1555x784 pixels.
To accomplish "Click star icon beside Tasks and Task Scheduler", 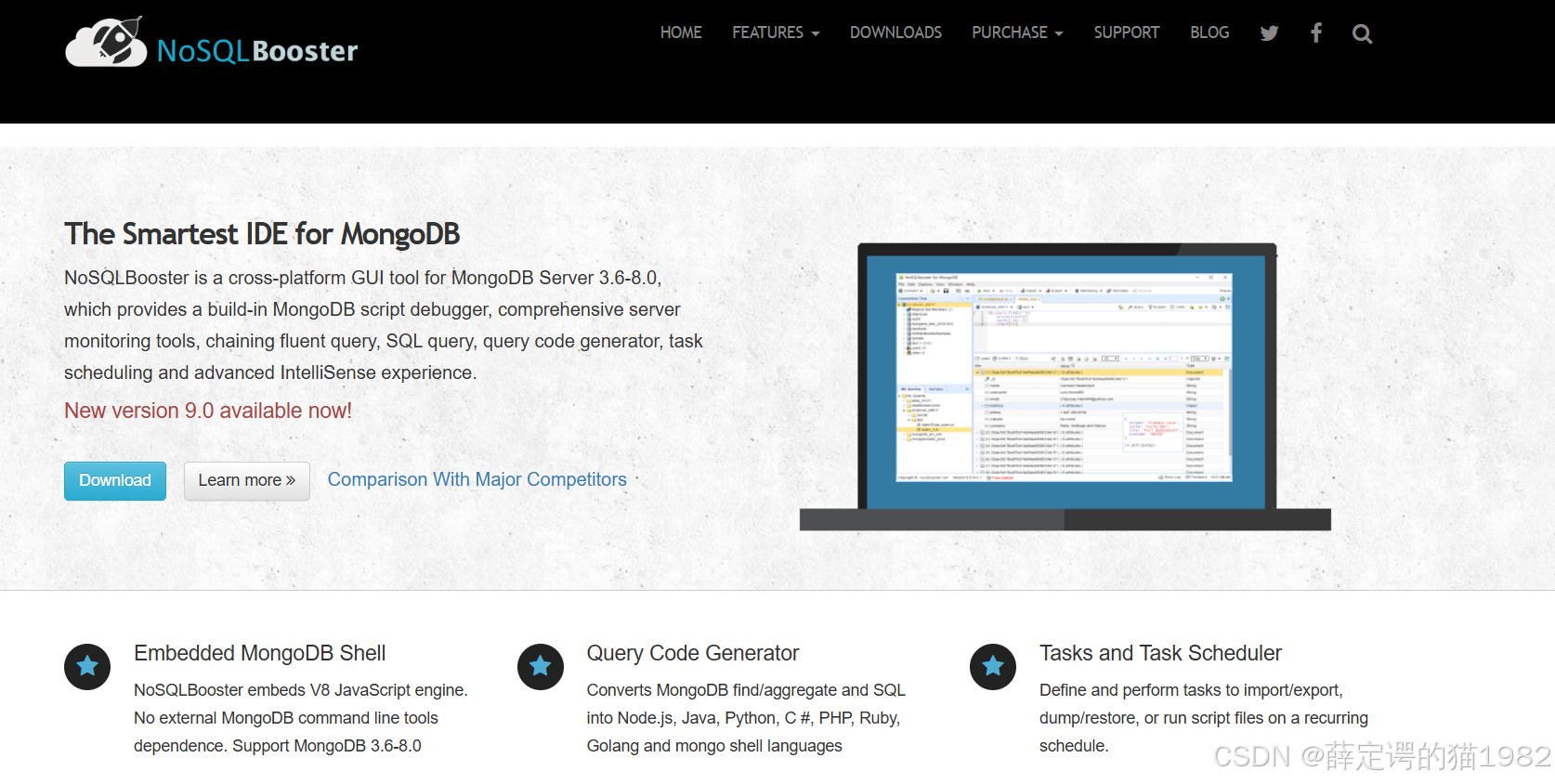I will 993,667.
